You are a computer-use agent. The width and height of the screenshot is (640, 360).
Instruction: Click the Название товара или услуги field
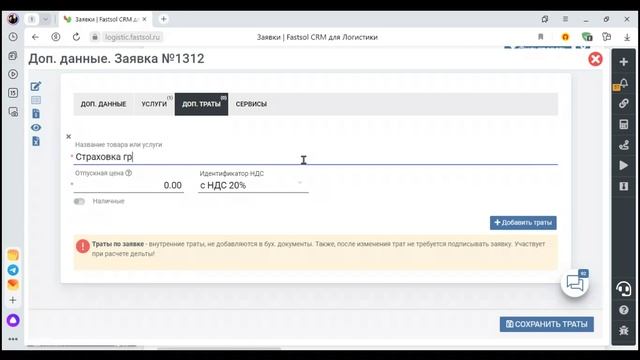[x=316, y=157]
